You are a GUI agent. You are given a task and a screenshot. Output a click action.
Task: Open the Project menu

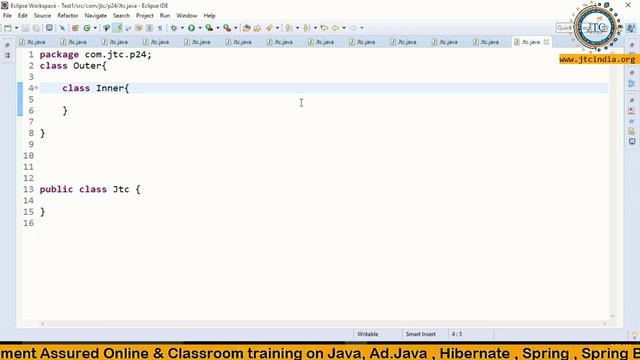(x=144, y=16)
